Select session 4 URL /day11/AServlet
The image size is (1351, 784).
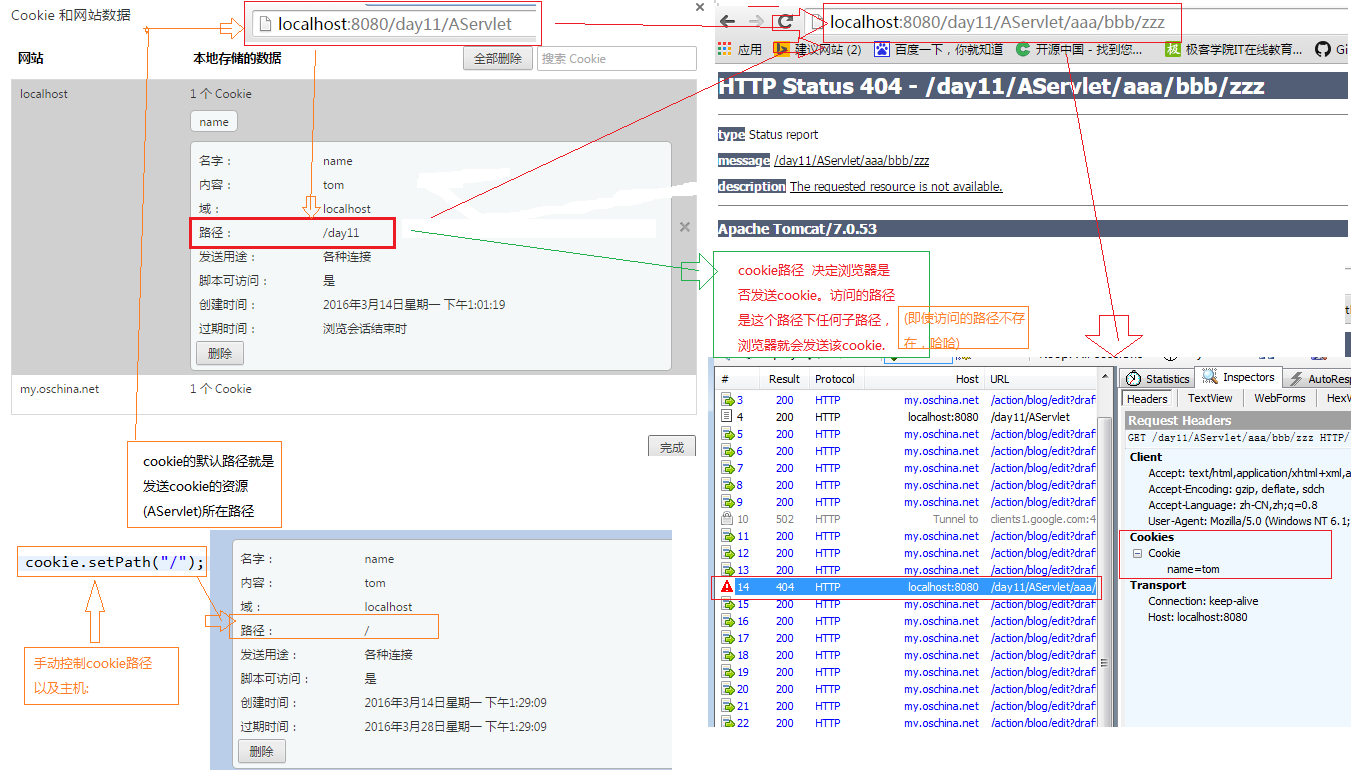[1030, 417]
